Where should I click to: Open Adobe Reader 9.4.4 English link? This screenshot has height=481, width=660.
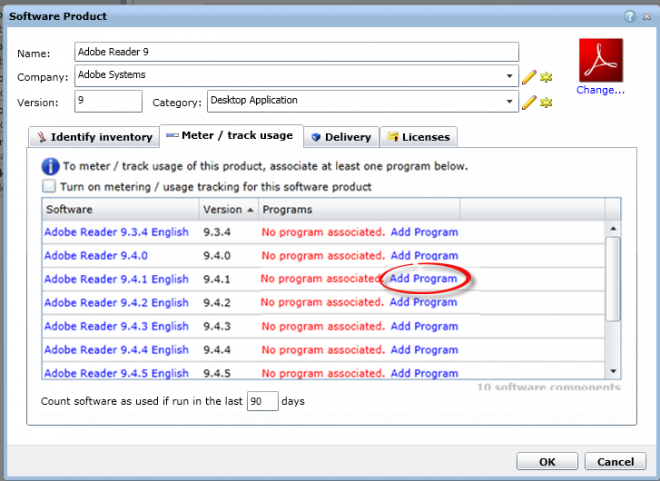[116, 350]
